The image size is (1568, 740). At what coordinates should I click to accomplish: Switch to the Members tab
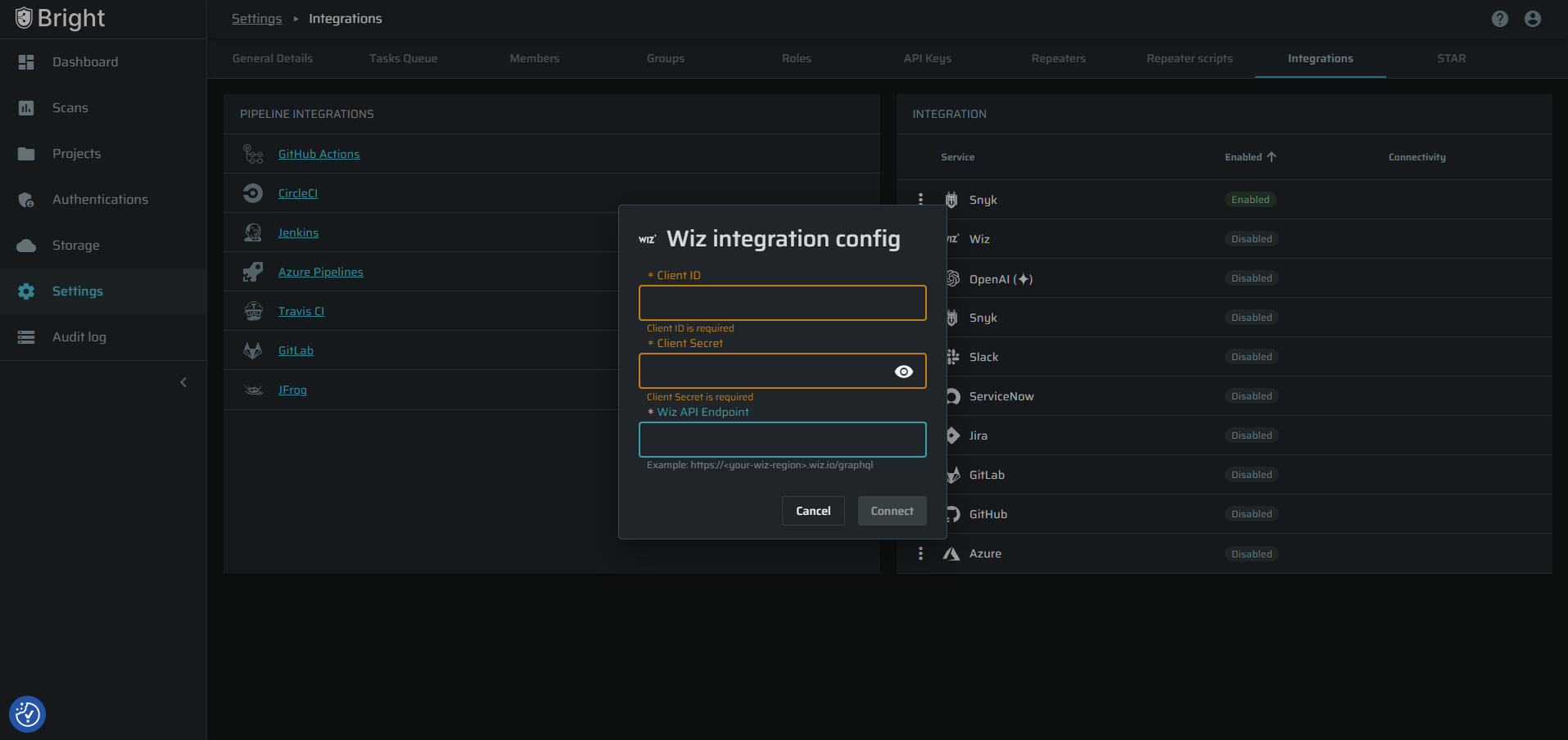(535, 58)
